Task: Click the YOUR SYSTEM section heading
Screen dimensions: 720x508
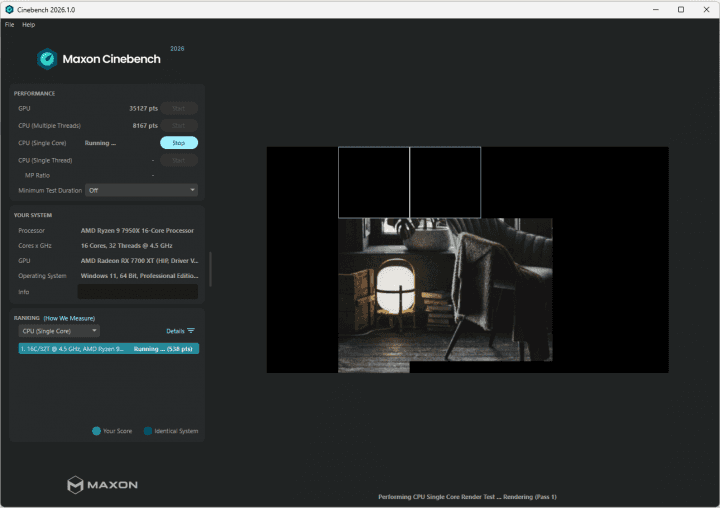Action: [x=33, y=215]
